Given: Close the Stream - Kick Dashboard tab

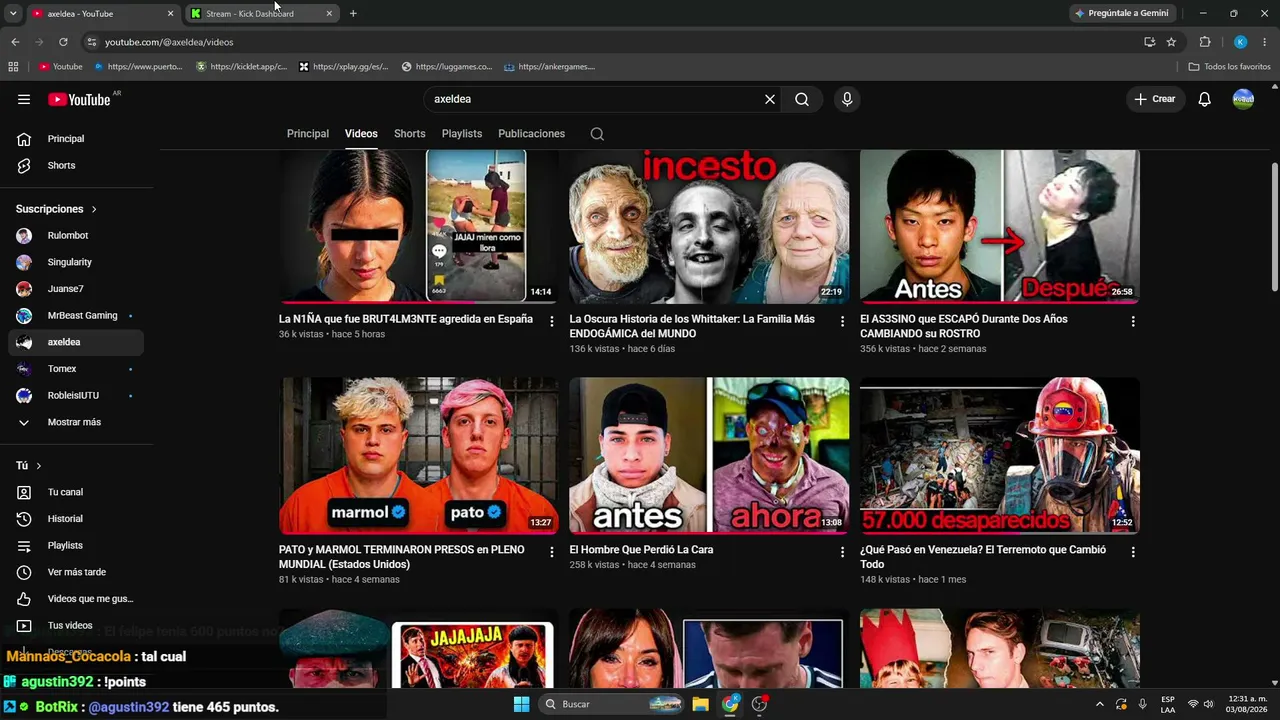Looking at the screenshot, I should coord(329,14).
